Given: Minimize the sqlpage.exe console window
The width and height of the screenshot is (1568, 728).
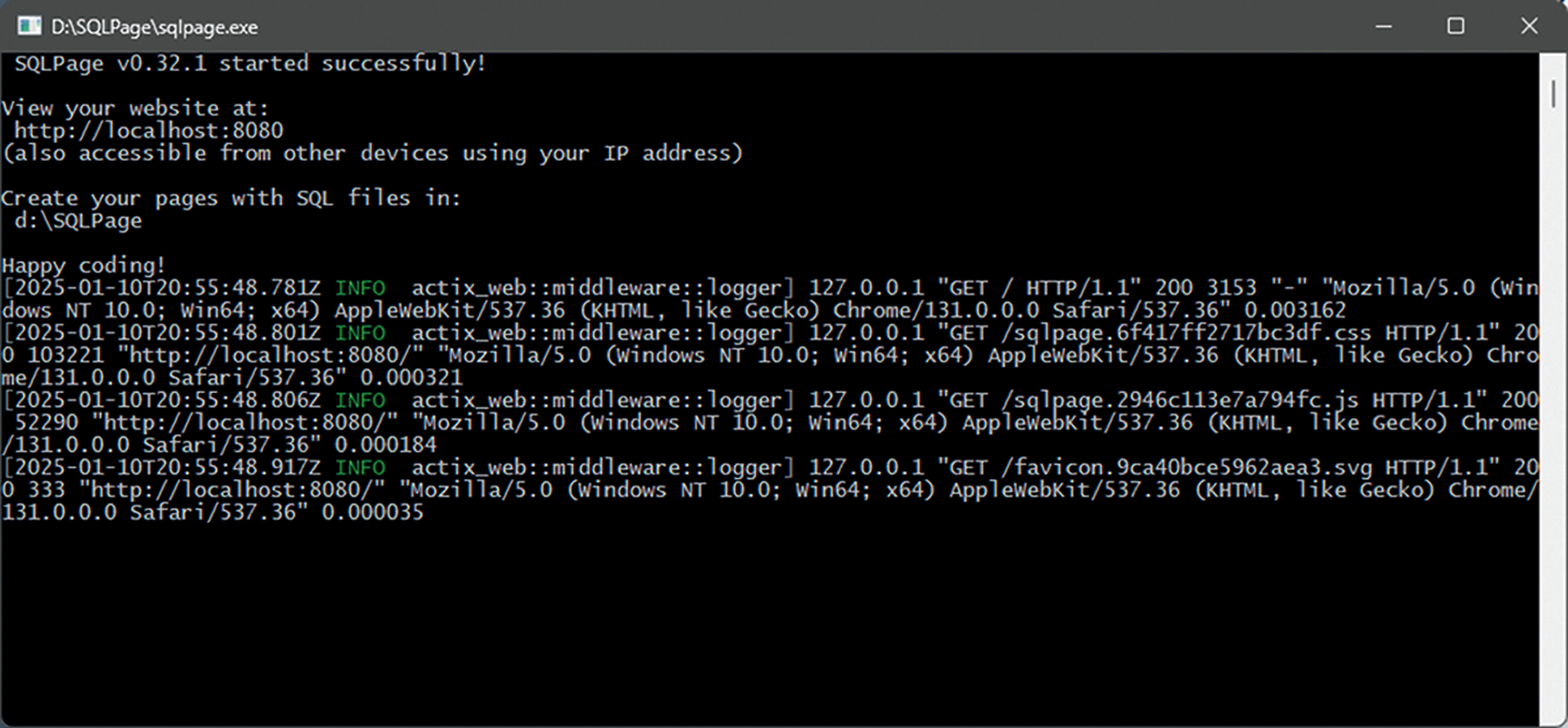Looking at the screenshot, I should [1383, 26].
